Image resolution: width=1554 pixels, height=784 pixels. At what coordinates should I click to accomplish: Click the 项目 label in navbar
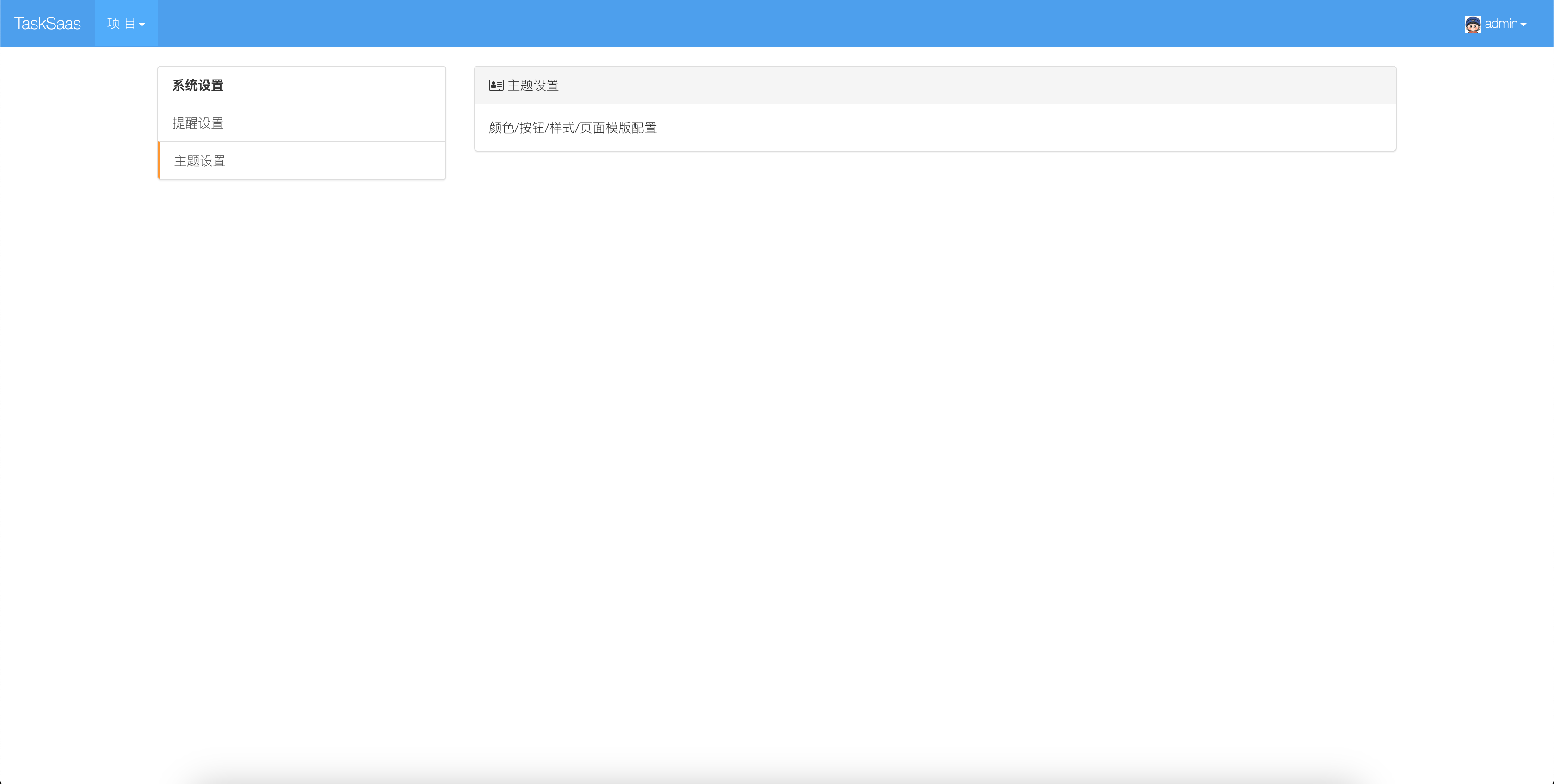pyautogui.click(x=121, y=24)
